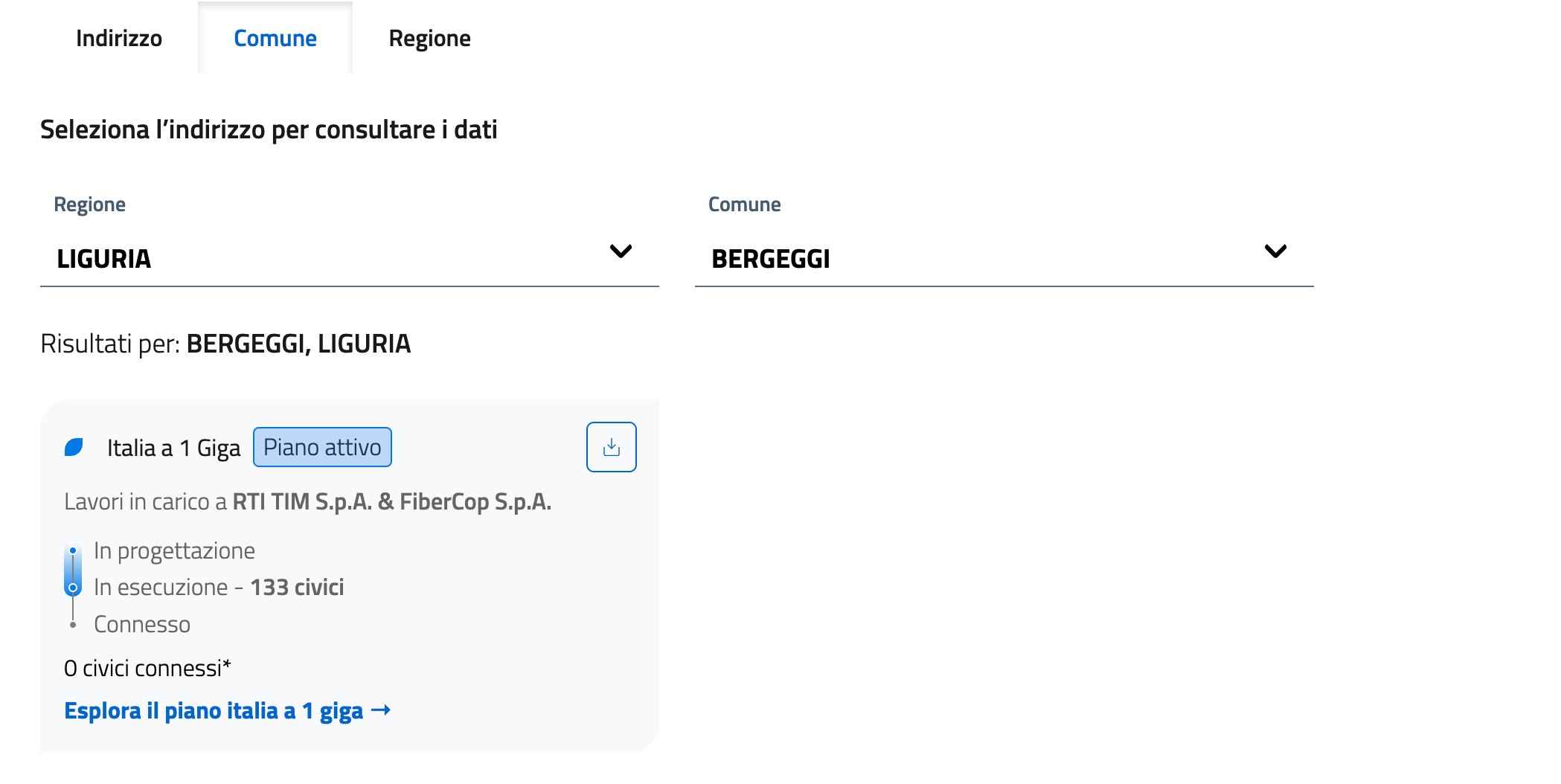
Task: Open the Regione tab
Action: click(429, 38)
